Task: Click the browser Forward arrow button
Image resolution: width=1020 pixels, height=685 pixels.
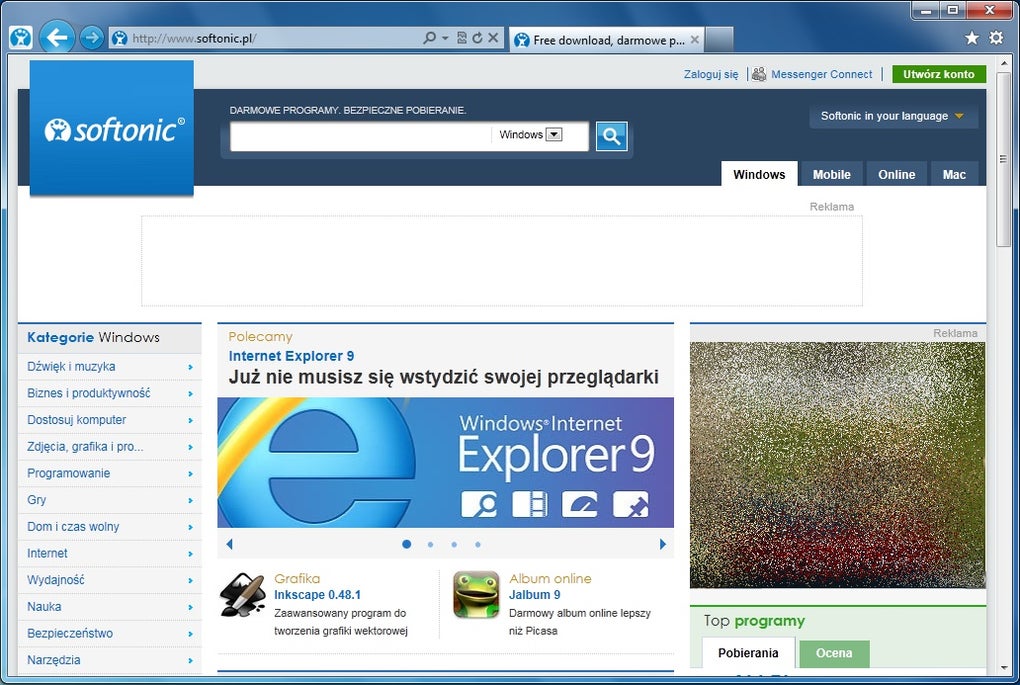Action: 92,38
